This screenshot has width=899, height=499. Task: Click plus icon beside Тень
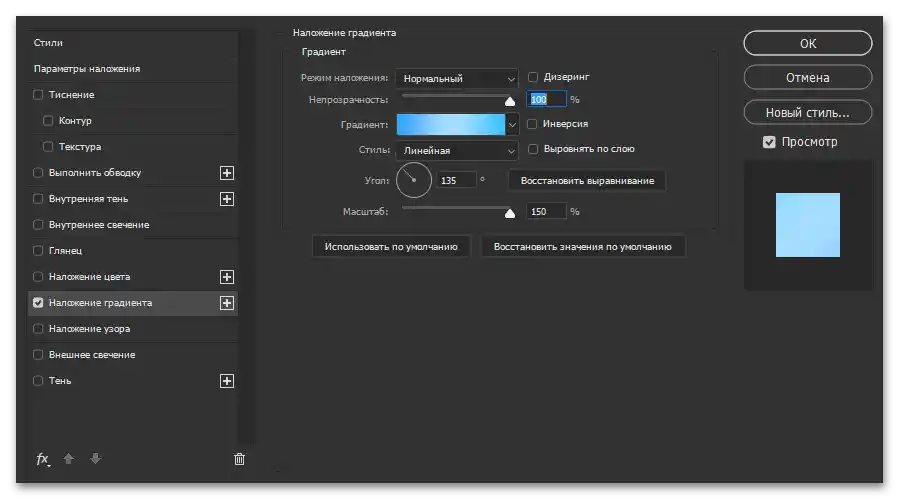click(226, 381)
